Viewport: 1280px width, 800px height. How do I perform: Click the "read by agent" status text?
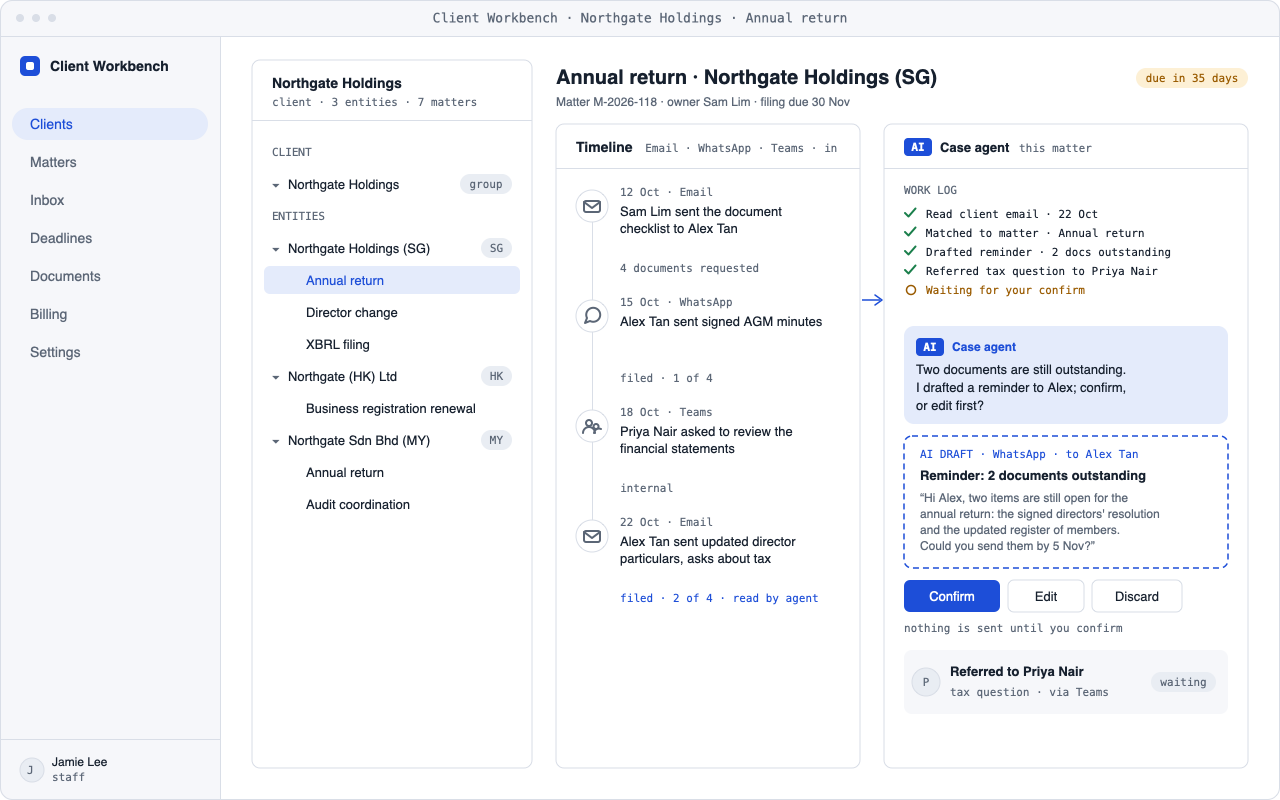pos(775,598)
